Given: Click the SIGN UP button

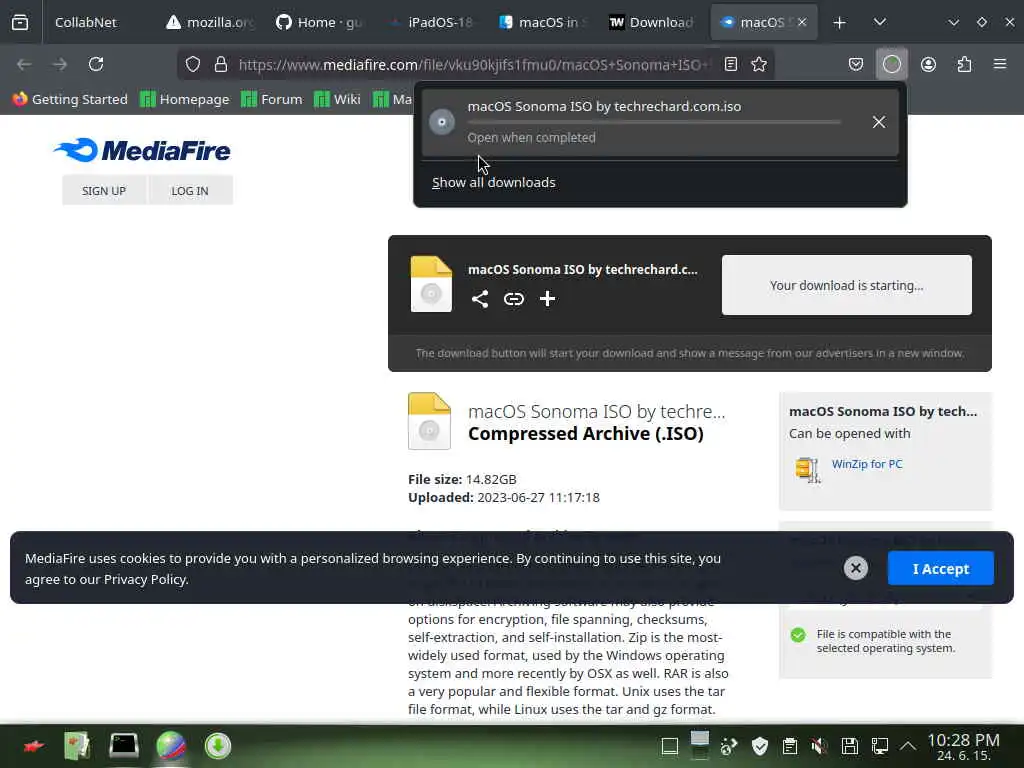Looking at the screenshot, I should pyautogui.click(x=104, y=191).
